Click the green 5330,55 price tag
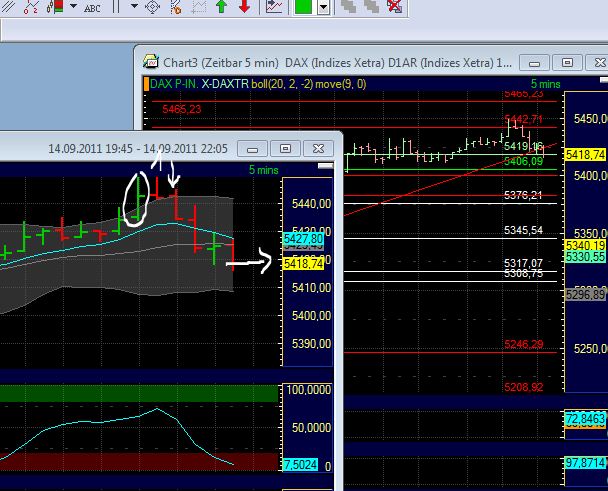The height and width of the screenshot is (491, 608). tap(585, 257)
